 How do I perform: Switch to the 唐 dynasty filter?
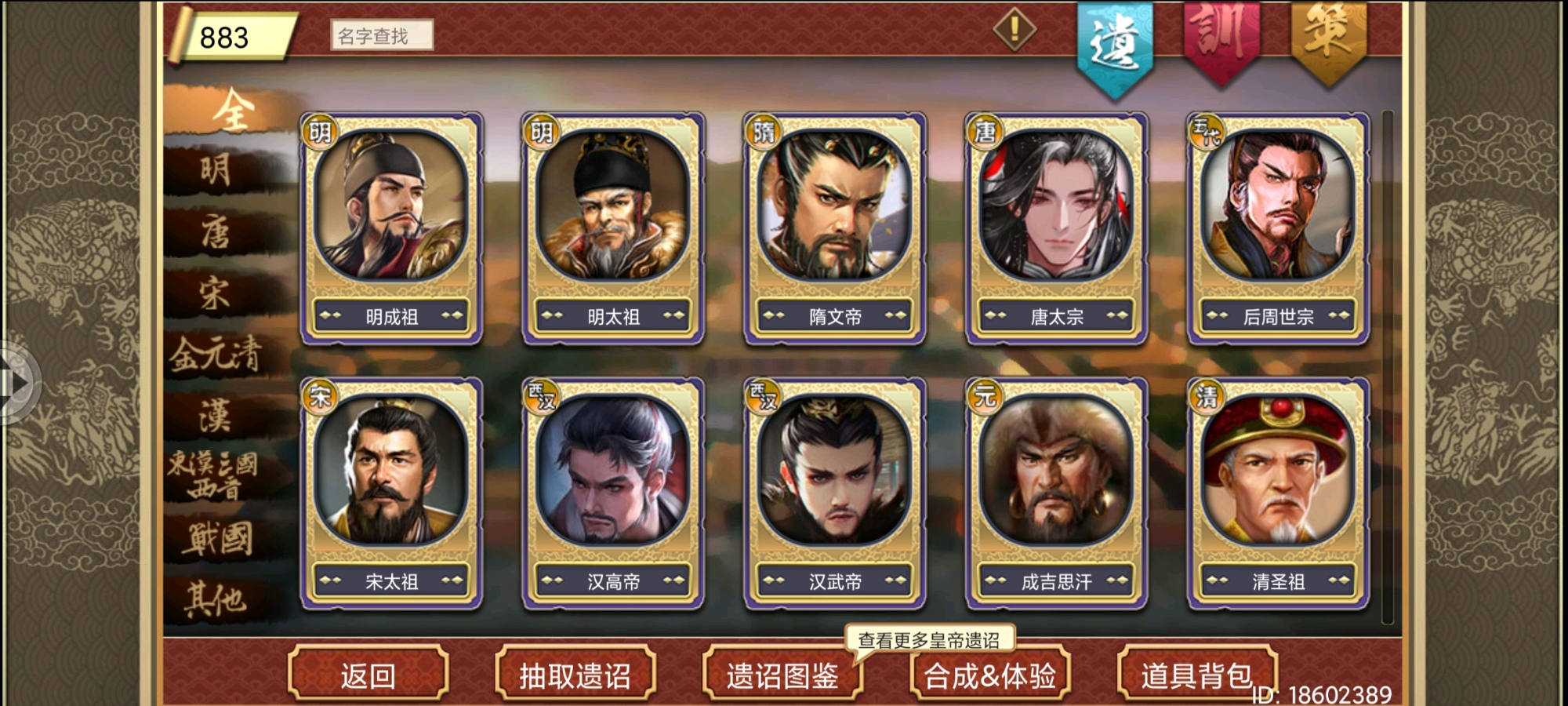click(216, 232)
